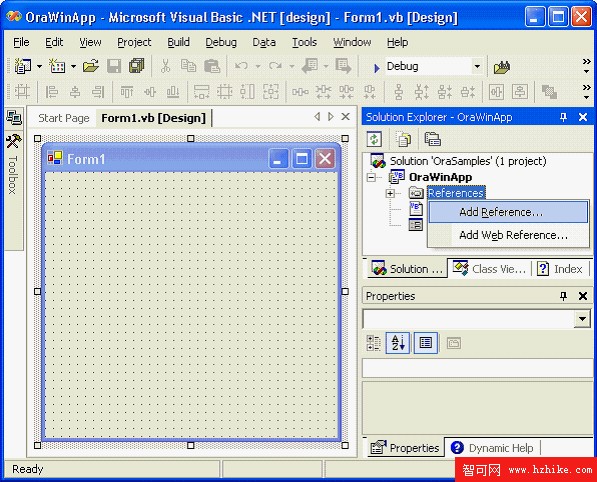Viewport: 597px width, 482px height.
Task: Open the Debug configuration dropdown
Action: (x=477, y=67)
